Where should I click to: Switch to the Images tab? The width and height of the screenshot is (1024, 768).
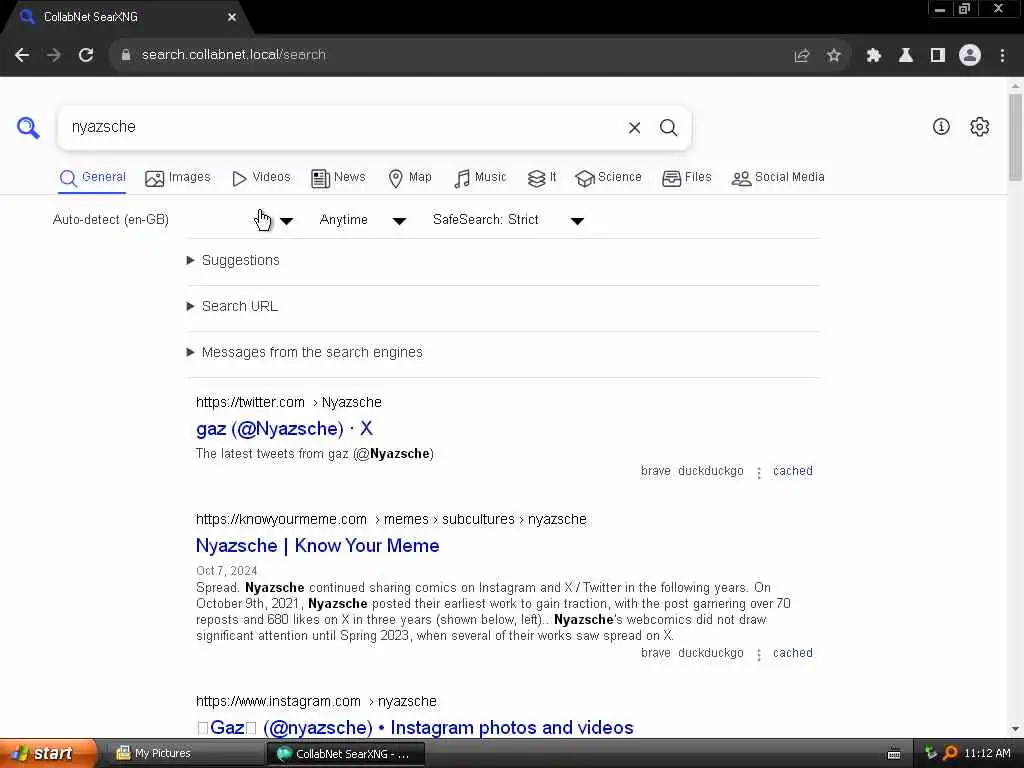coord(178,178)
